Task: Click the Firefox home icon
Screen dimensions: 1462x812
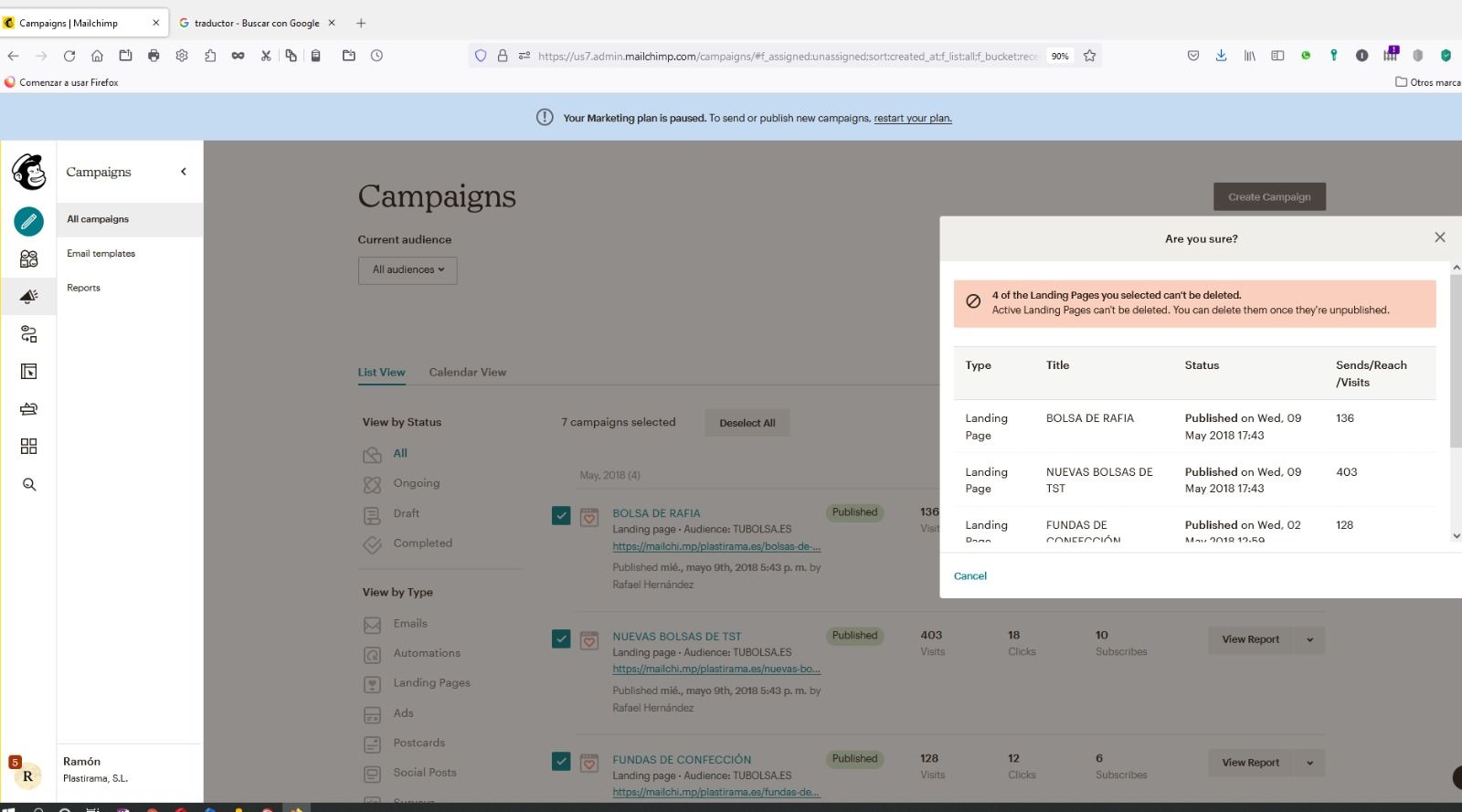Action: point(97,56)
